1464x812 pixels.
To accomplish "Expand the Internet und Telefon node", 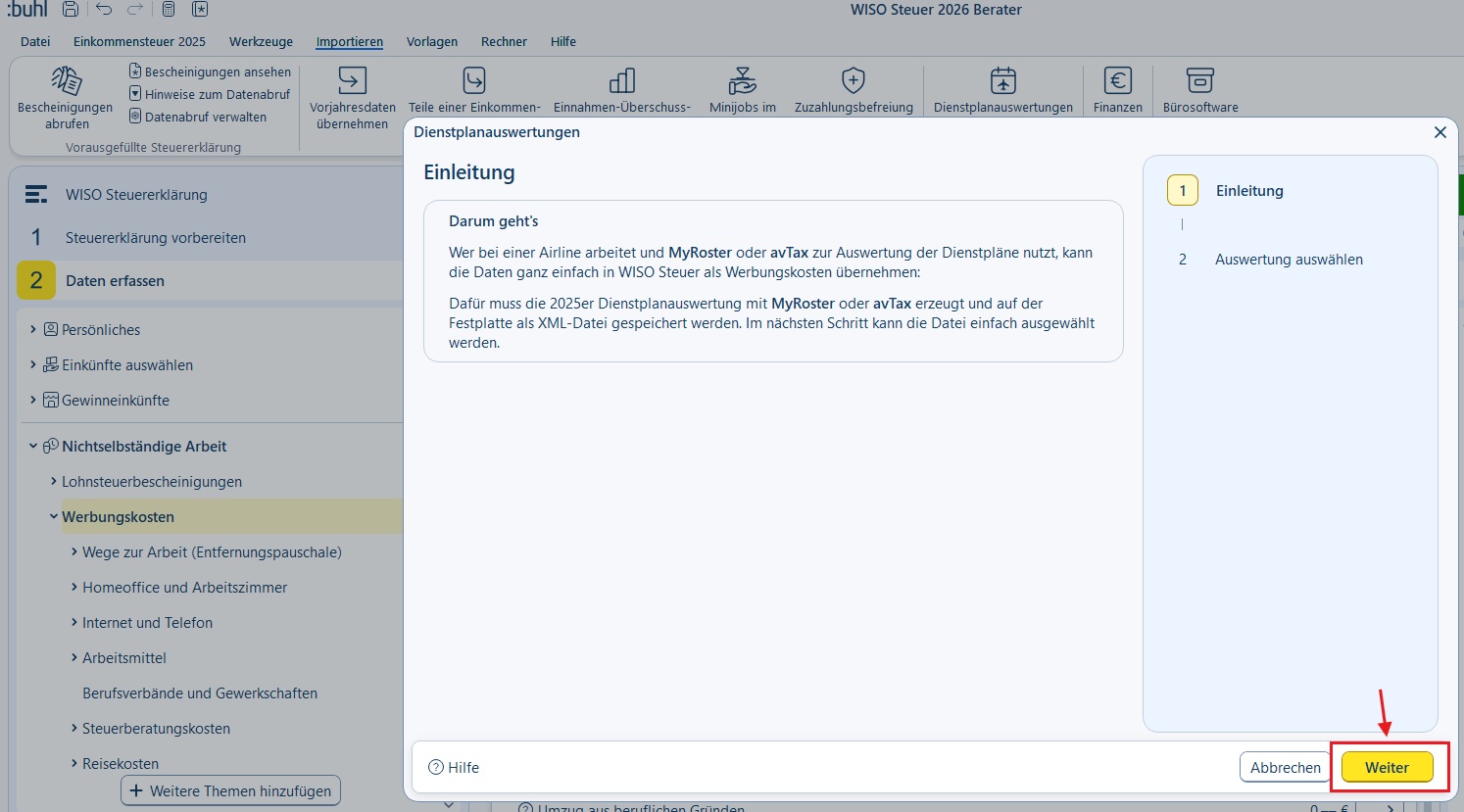I will (74, 622).
